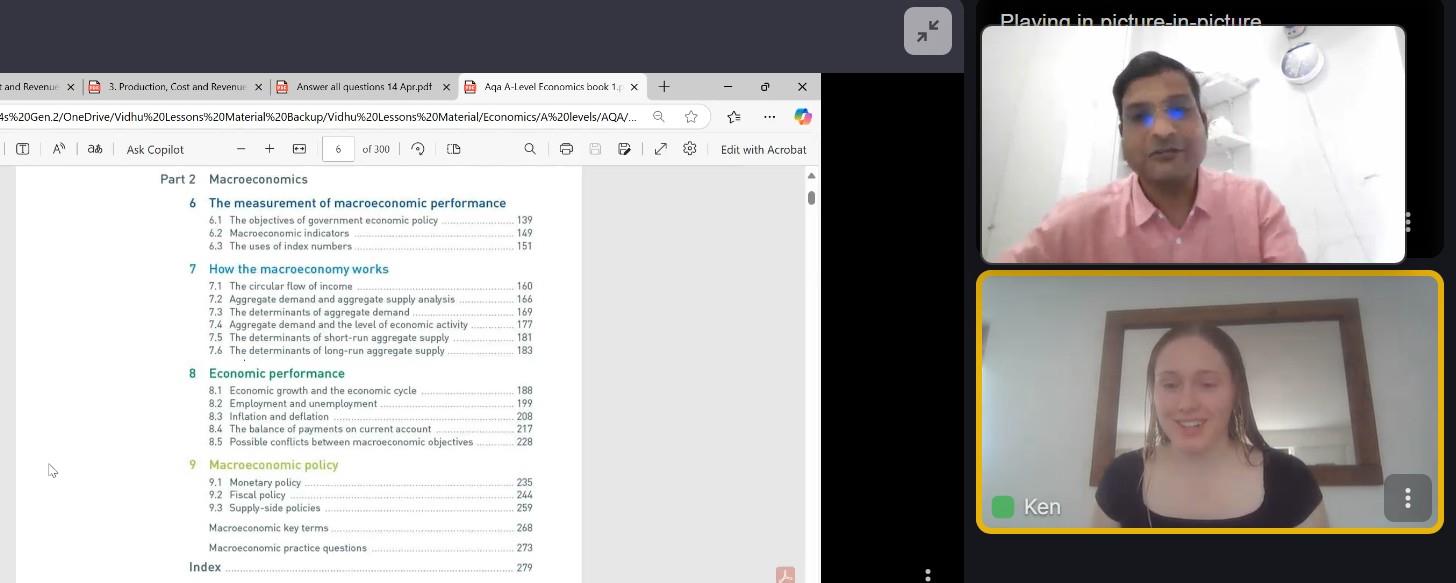Switch to 3. Production, Cost and Revenue tab
The width and height of the screenshot is (1456, 583).
click(x=176, y=87)
